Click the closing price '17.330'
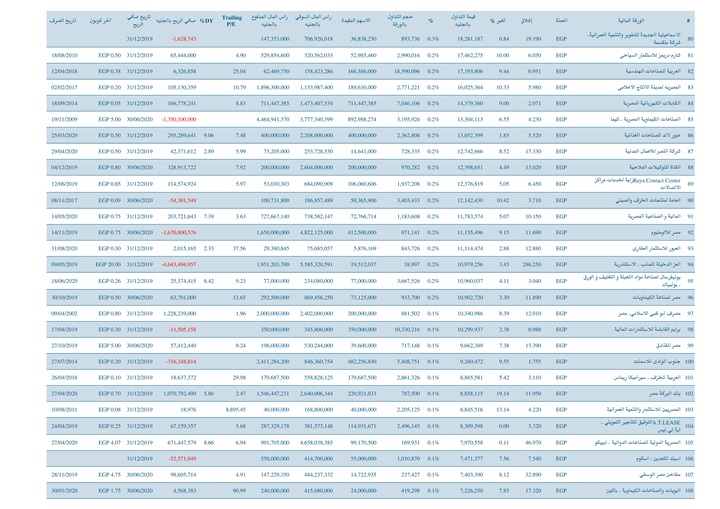The width and height of the screenshot is (720, 509). pos(534,151)
